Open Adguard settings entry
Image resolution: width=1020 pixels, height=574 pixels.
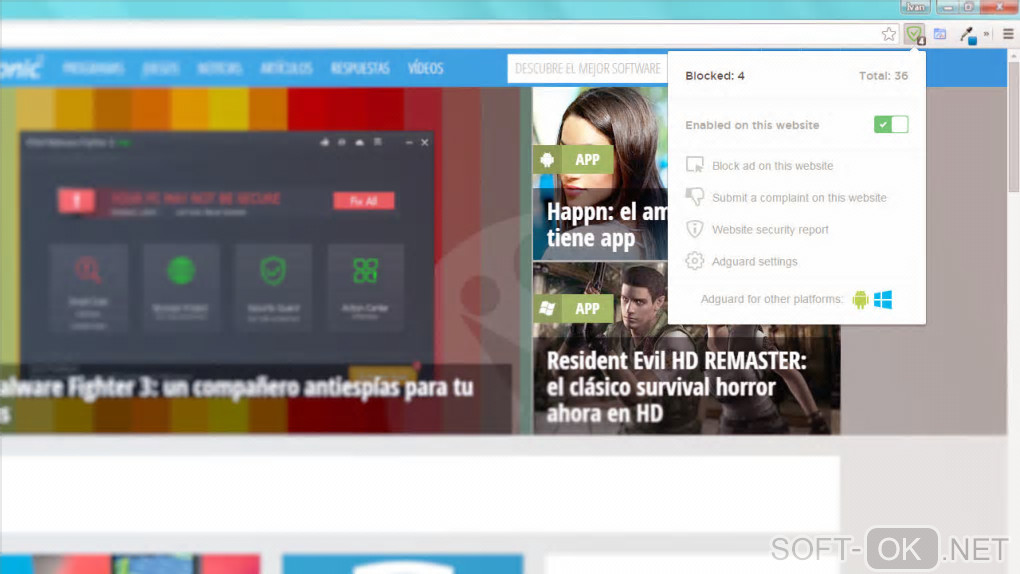tap(755, 262)
